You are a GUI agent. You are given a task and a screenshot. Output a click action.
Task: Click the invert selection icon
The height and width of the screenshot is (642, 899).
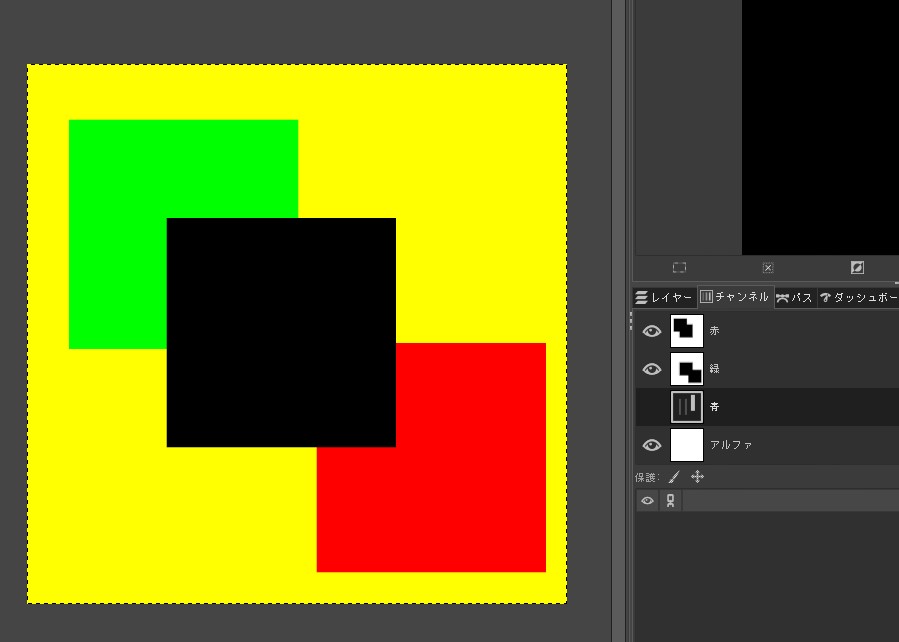(x=857, y=268)
